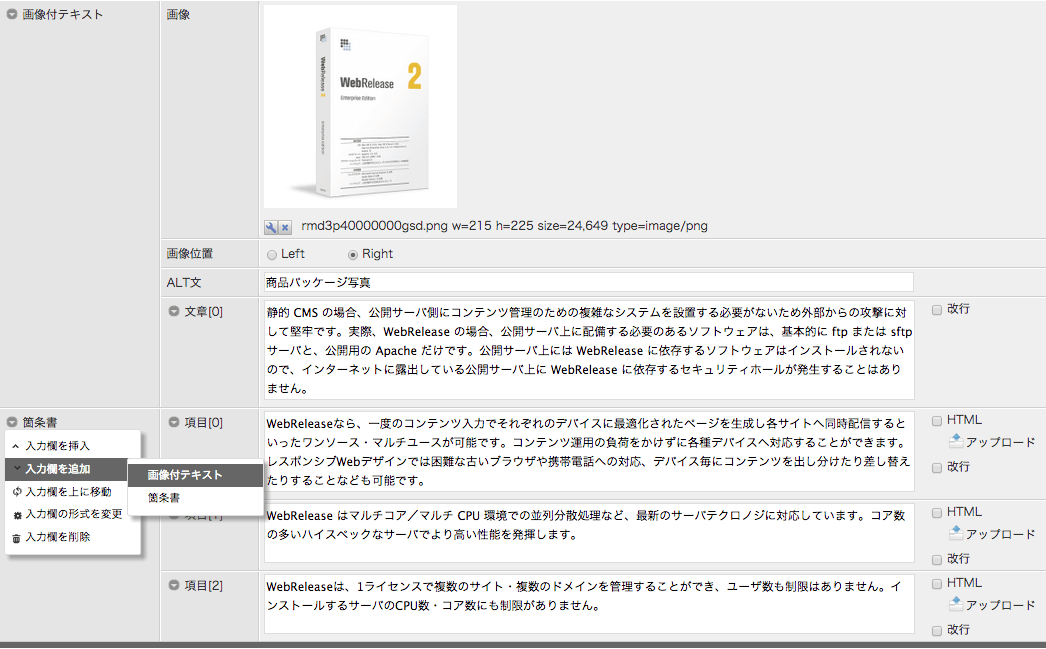The width and height of the screenshot is (1046, 649).
Task: Click the image filename rmd3p40000000gsd.png text
Action: (x=374, y=226)
